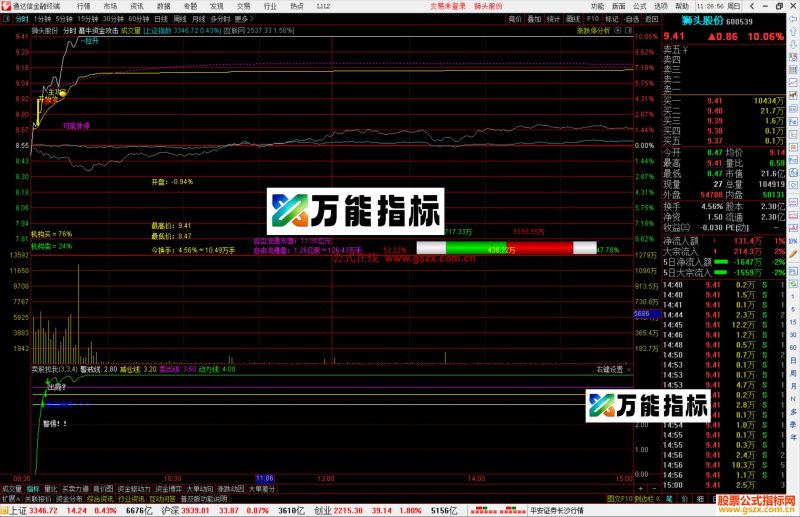Viewport: 800px width, 517px height.
Task: Select the 资金博弈 bottom tab
Action: [x=169, y=489]
